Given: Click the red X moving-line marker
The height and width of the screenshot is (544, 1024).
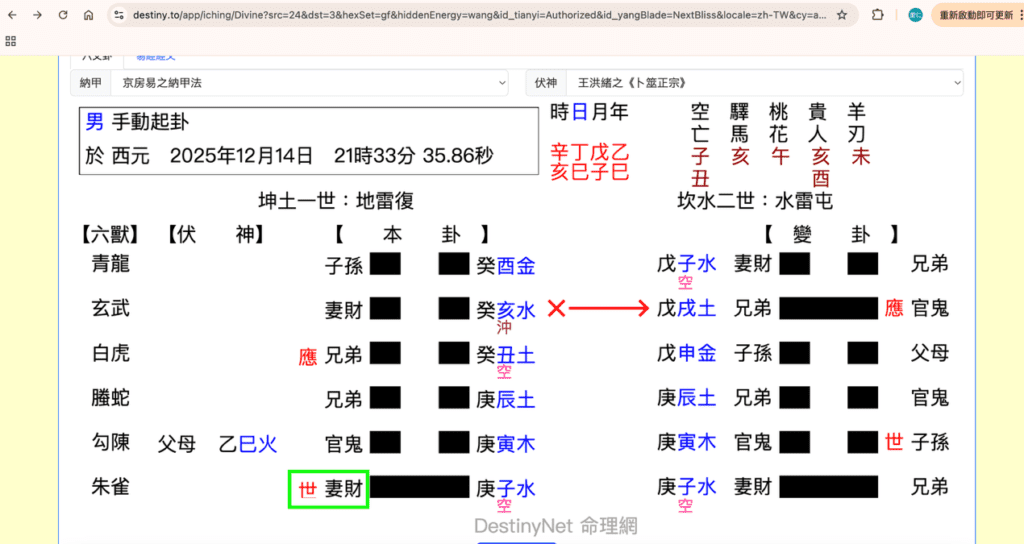Looking at the screenshot, I should tap(557, 309).
